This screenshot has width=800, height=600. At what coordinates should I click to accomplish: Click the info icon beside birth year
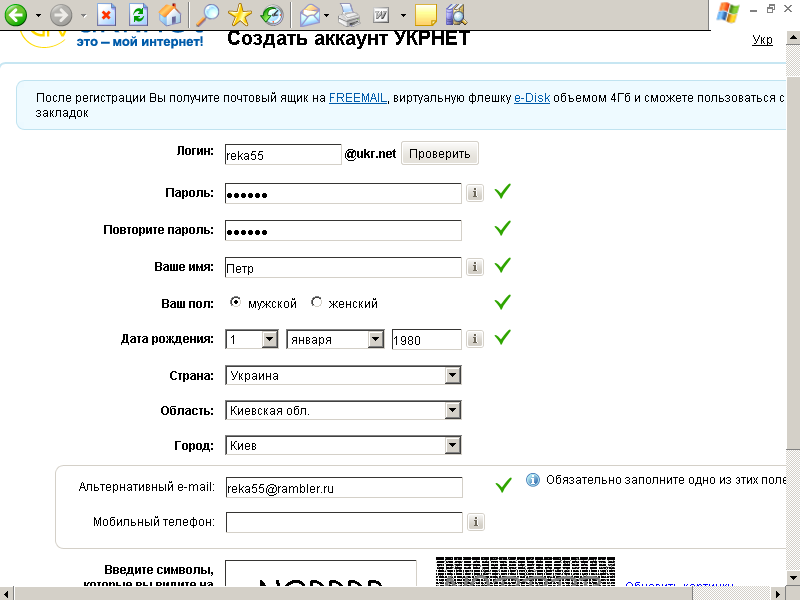475,339
